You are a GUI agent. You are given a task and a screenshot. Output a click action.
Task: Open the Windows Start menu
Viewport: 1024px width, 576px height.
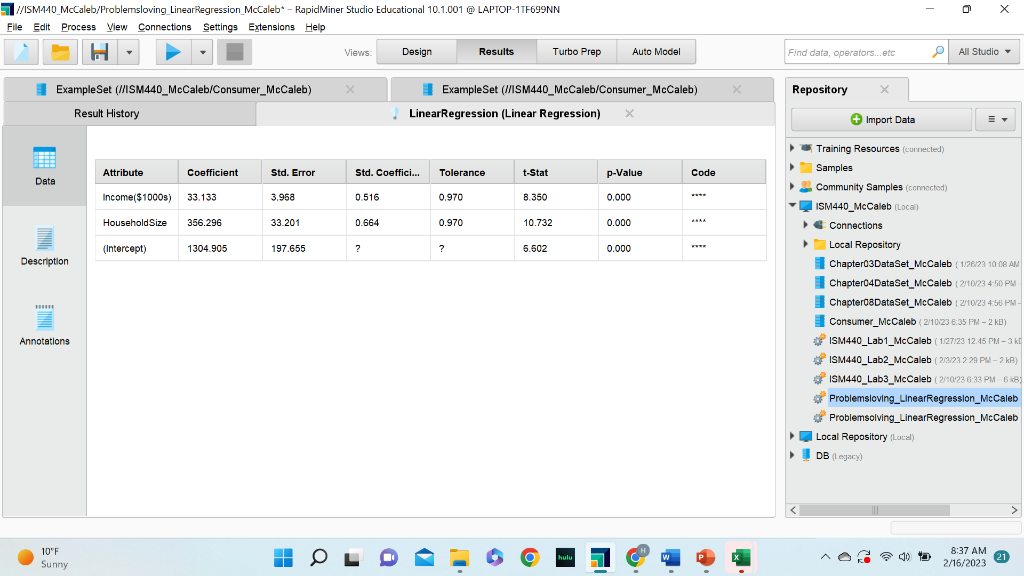283,558
